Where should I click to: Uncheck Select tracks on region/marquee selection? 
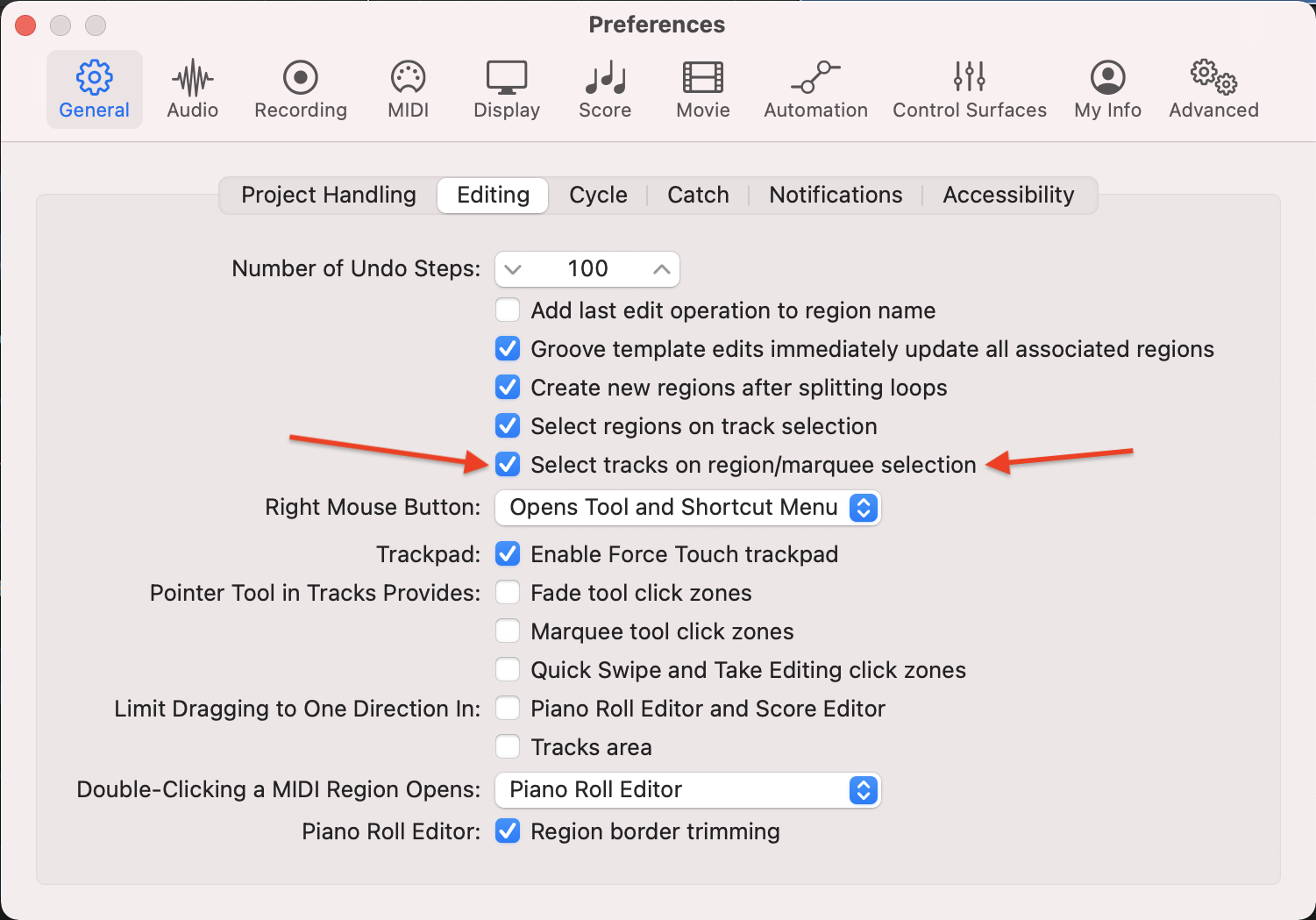[508, 465]
